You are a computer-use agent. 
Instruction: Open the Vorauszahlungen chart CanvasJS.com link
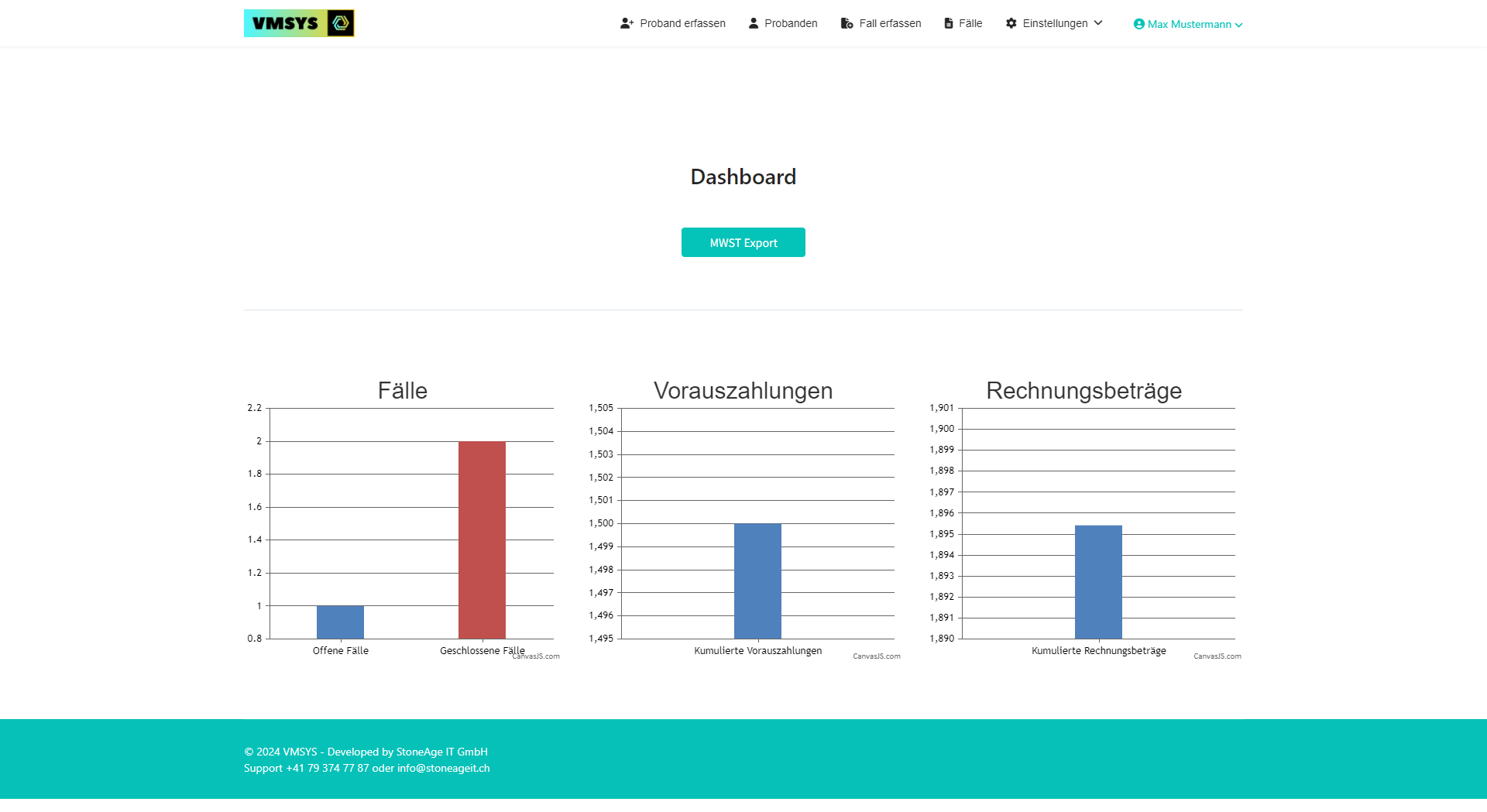click(x=877, y=656)
